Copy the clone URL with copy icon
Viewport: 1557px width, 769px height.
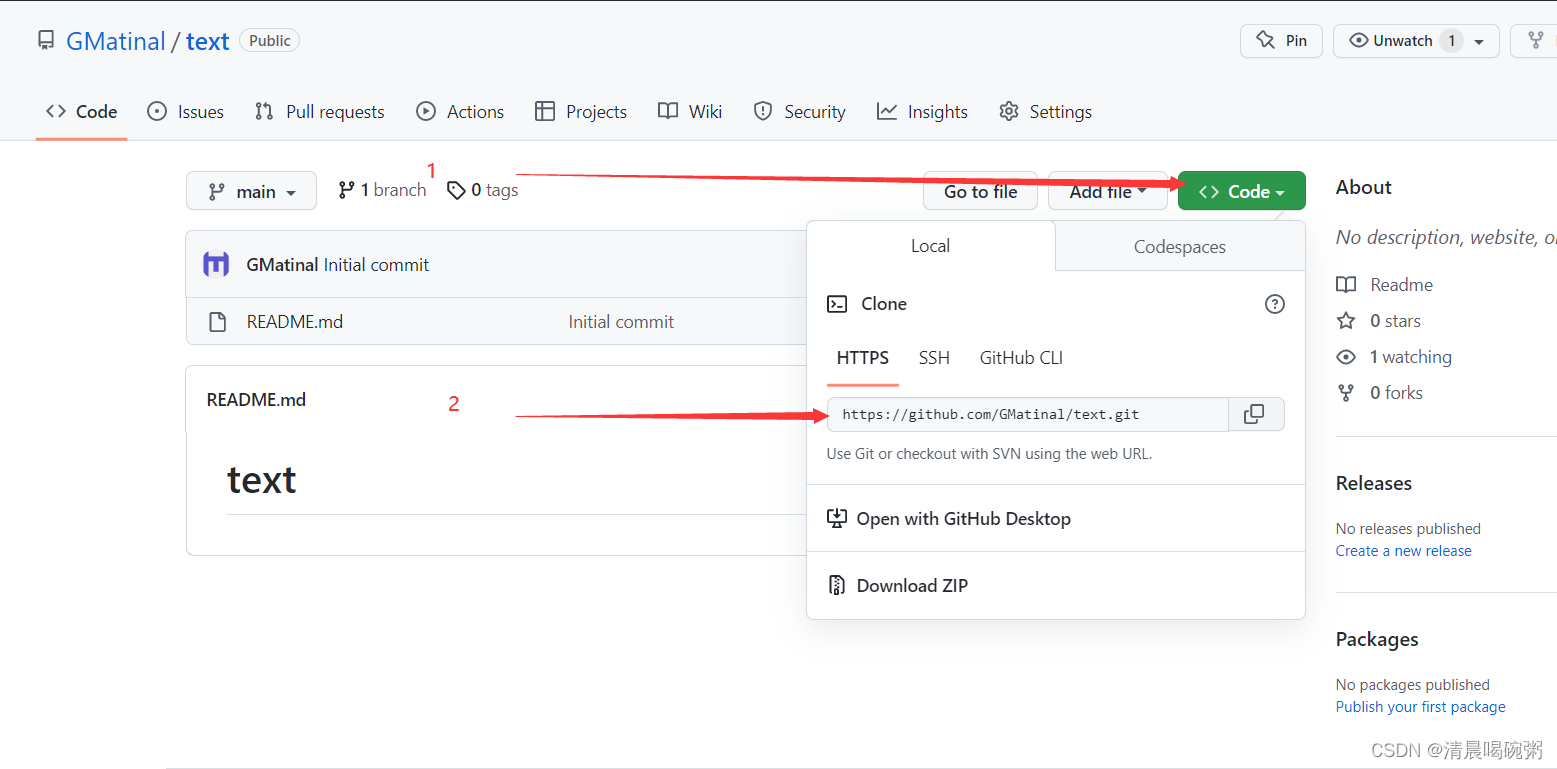click(1256, 414)
